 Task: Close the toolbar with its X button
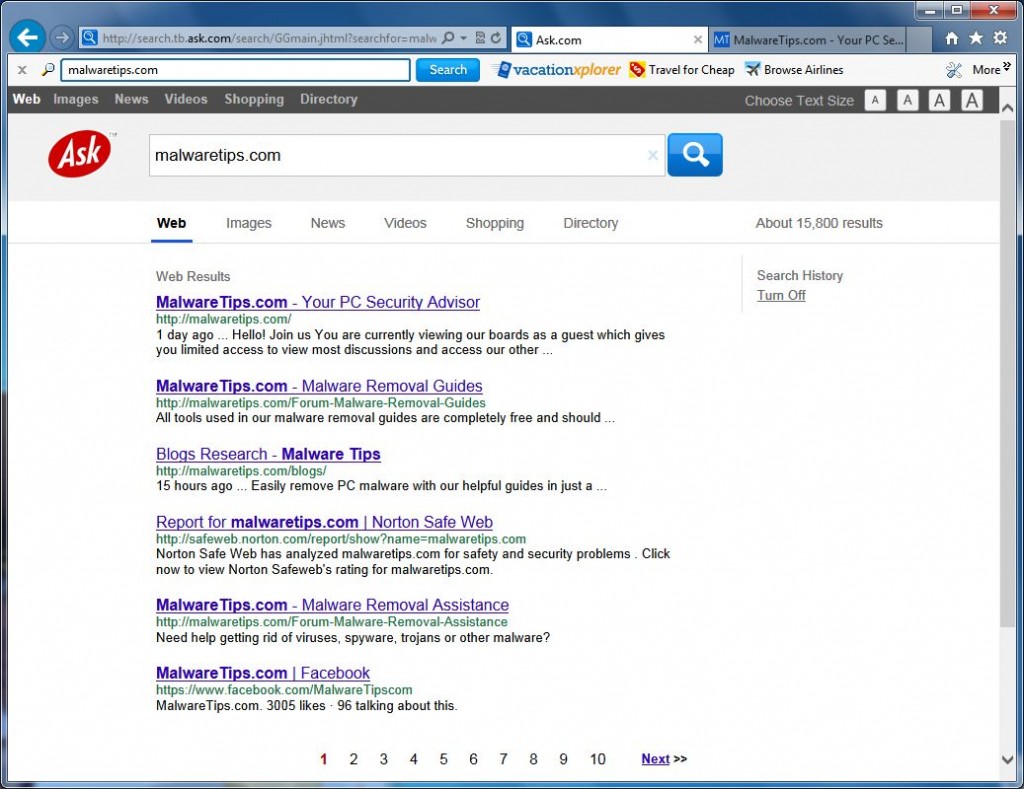point(22,70)
